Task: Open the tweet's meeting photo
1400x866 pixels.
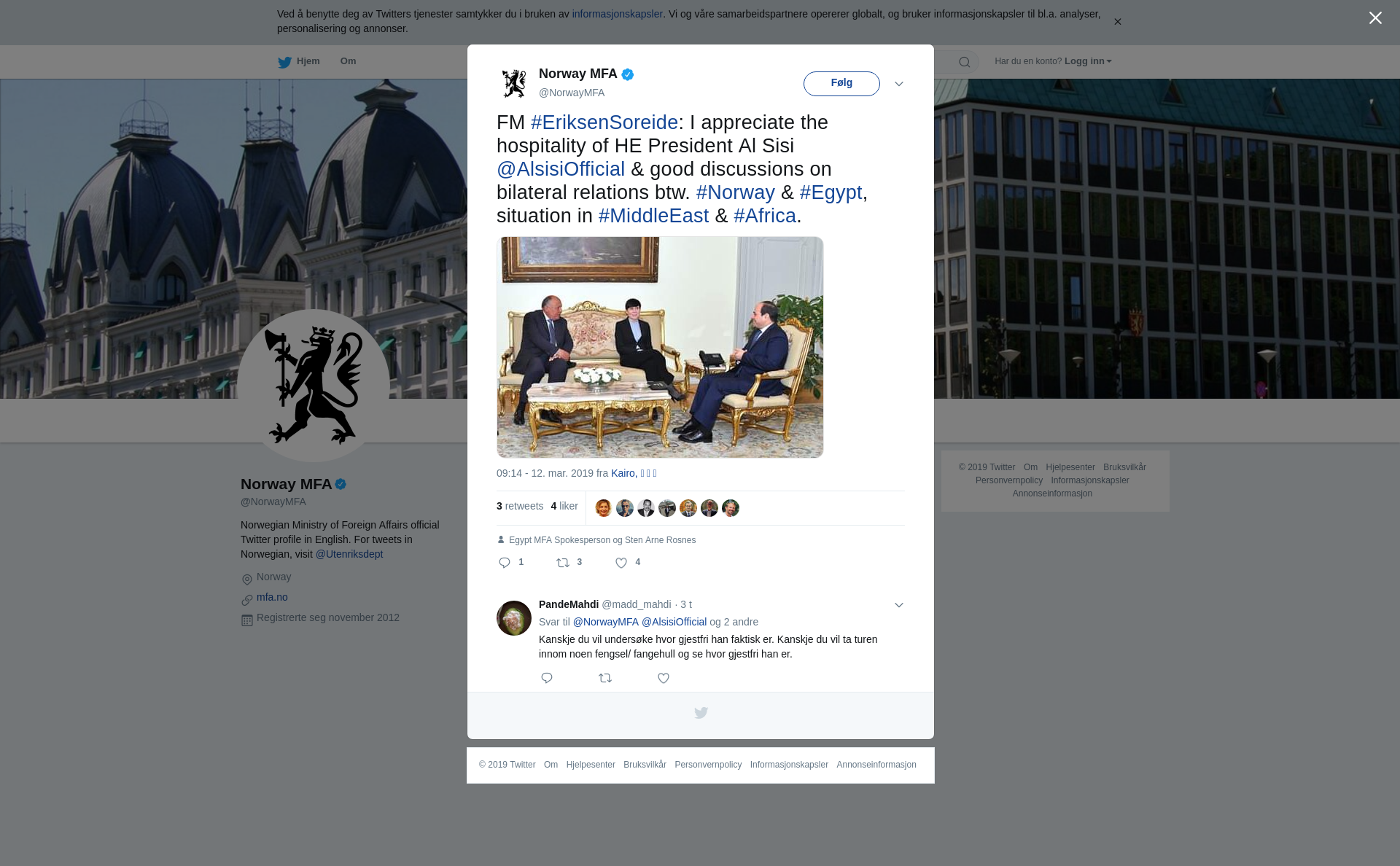Action: click(660, 347)
